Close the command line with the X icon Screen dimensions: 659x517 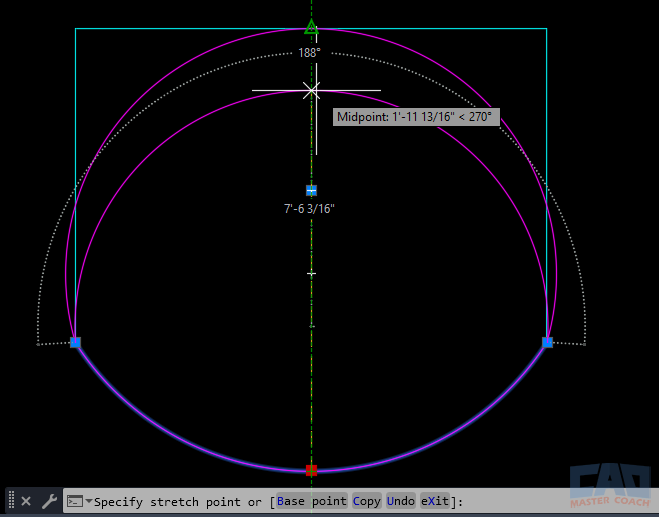tap(26, 501)
